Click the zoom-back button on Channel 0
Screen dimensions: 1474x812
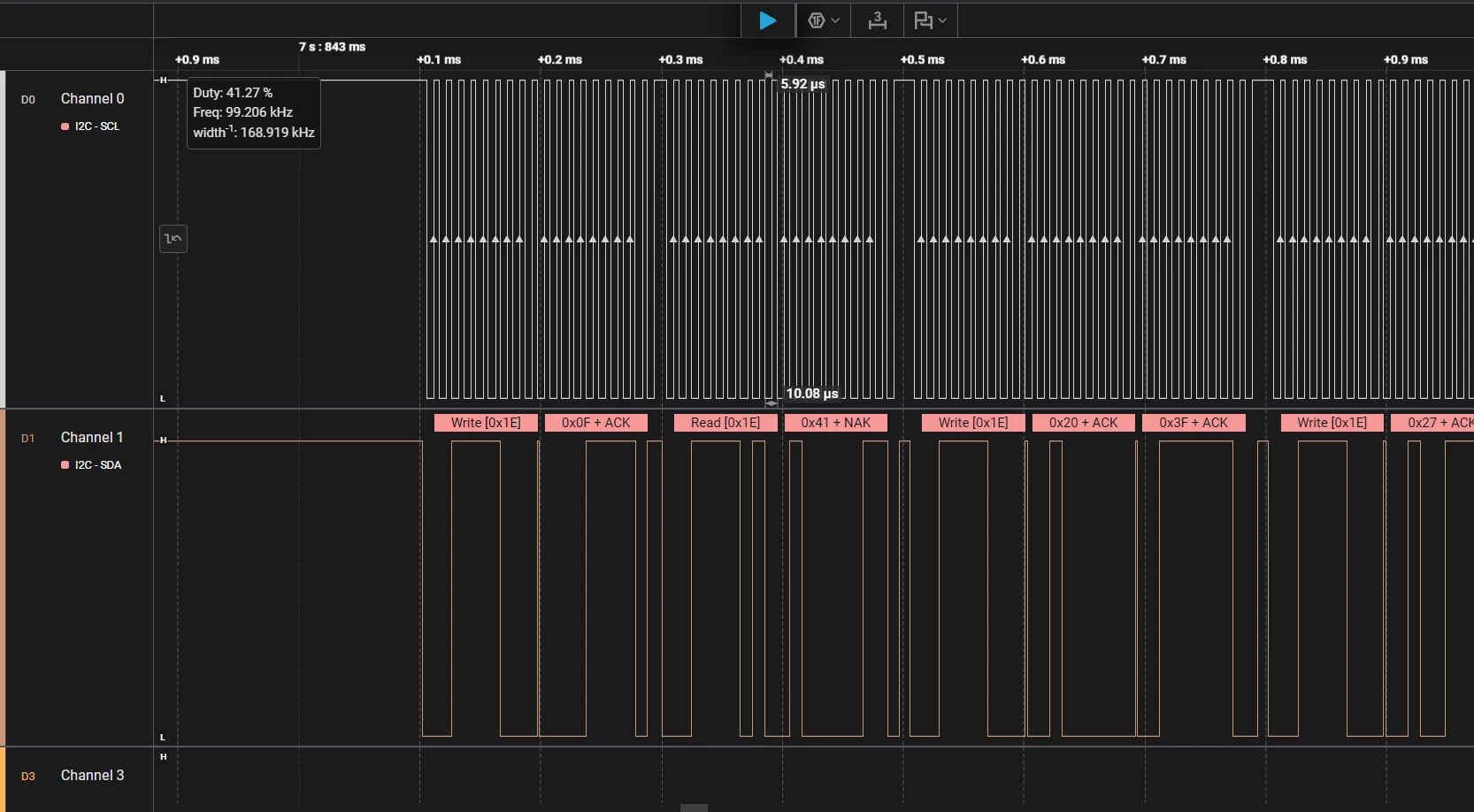(x=173, y=239)
